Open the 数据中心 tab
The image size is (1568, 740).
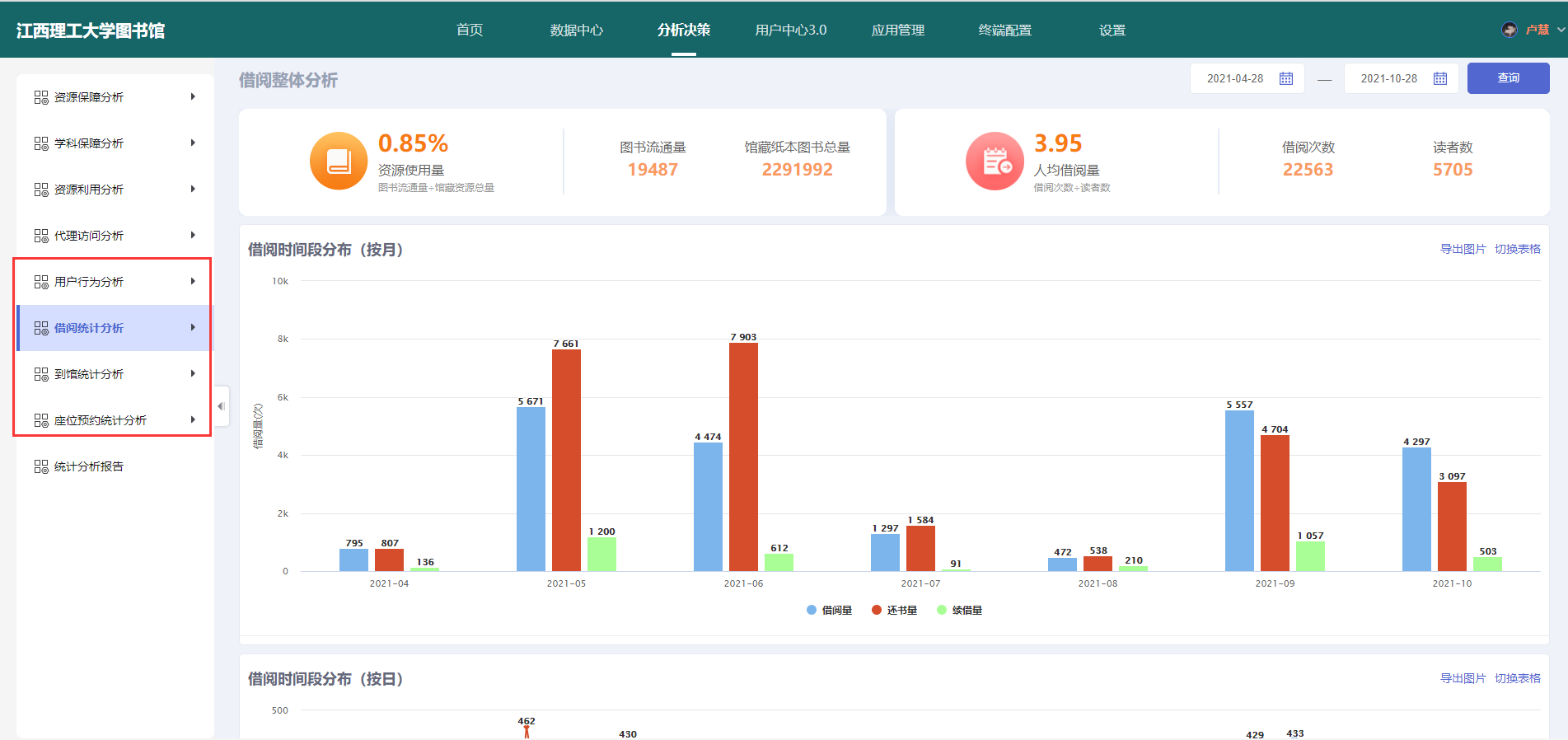(577, 30)
